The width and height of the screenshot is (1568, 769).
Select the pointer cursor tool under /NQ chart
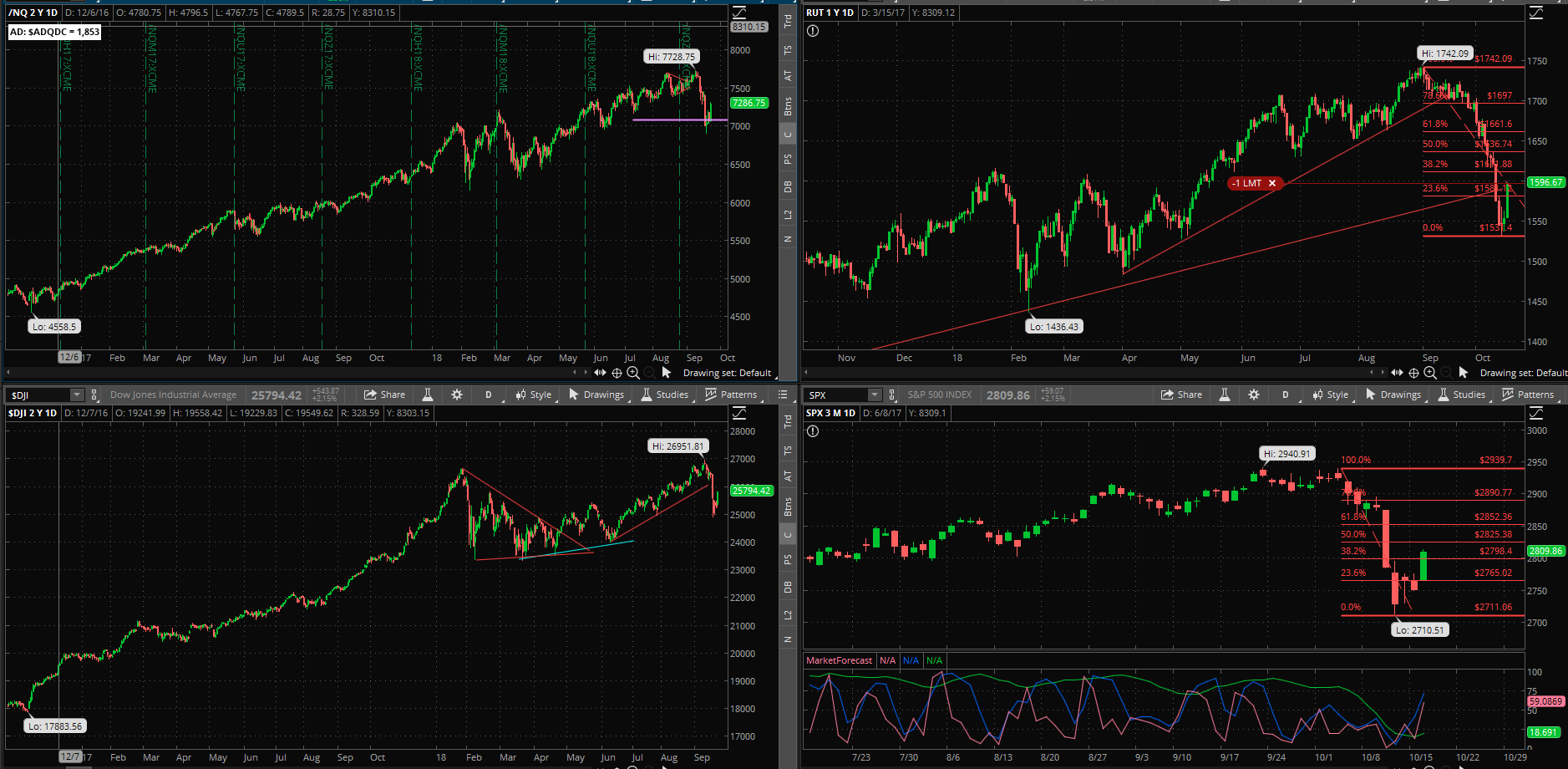666,373
